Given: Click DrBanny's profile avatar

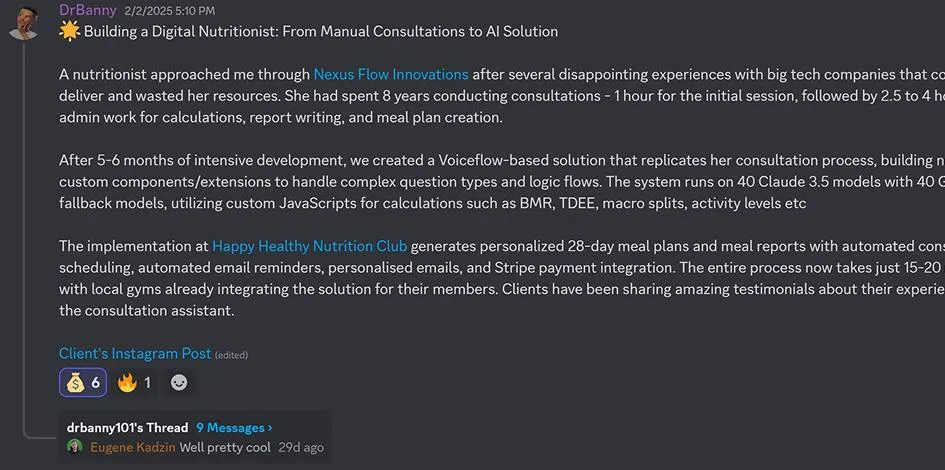Looking at the screenshot, I should (24, 22).
